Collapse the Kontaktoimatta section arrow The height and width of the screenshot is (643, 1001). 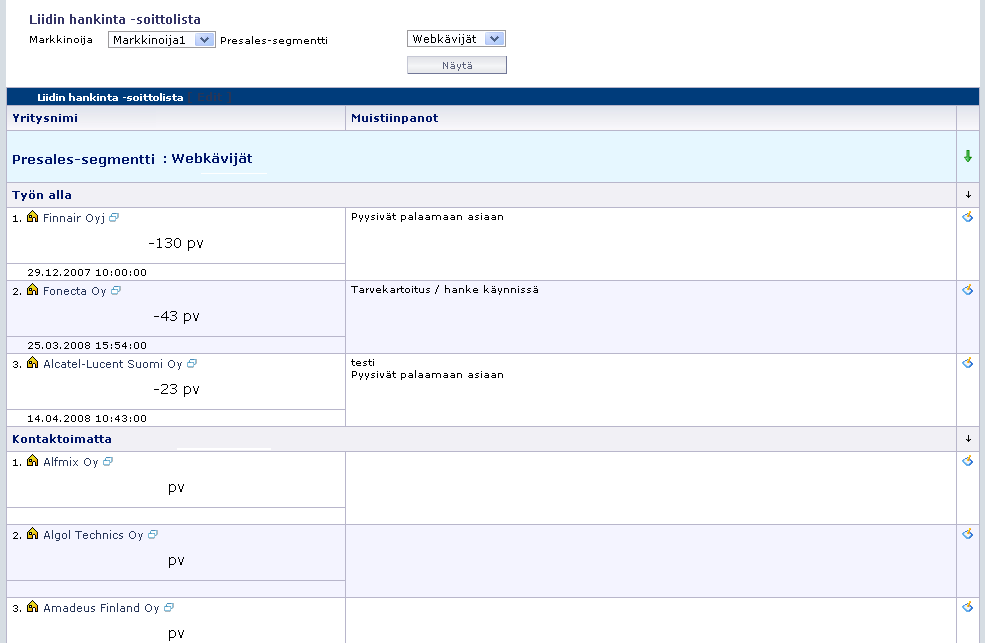pyautogui.click(x=968, y=439)
